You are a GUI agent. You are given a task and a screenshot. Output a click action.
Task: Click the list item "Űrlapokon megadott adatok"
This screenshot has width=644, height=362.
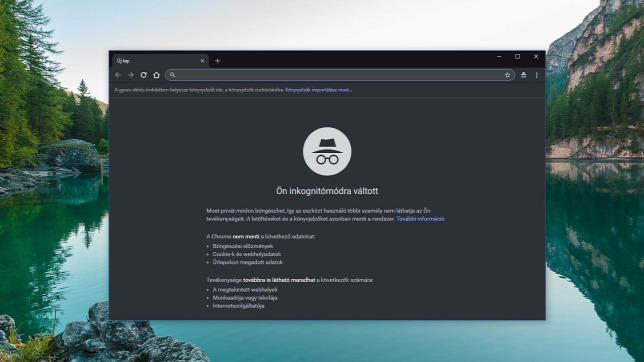point(248,262)
